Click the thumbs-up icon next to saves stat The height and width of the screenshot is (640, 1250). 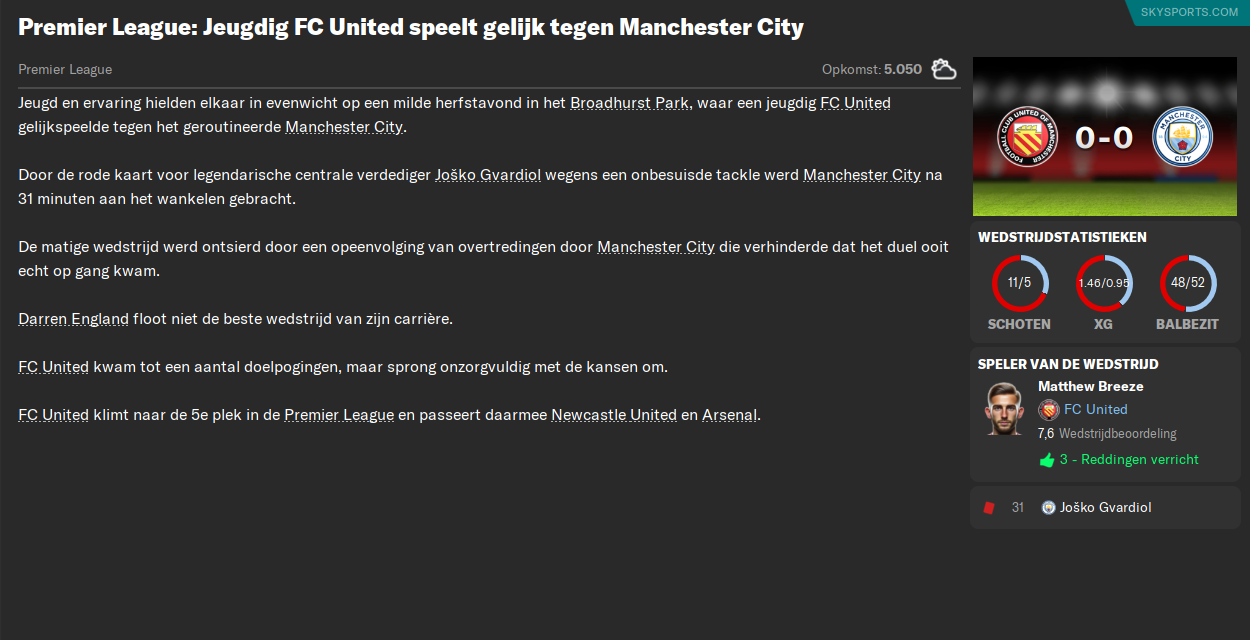pos(1047,459)
